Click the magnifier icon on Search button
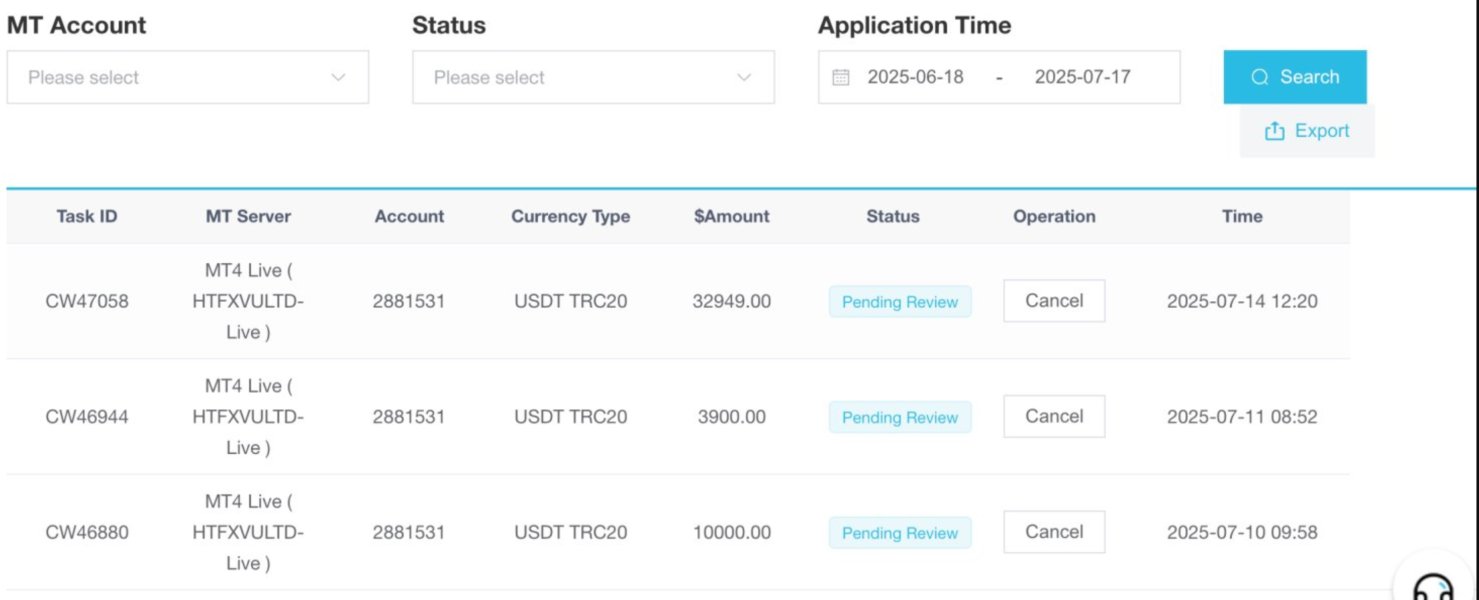This screenshot has width=1479, height=600. point(1260,77)
